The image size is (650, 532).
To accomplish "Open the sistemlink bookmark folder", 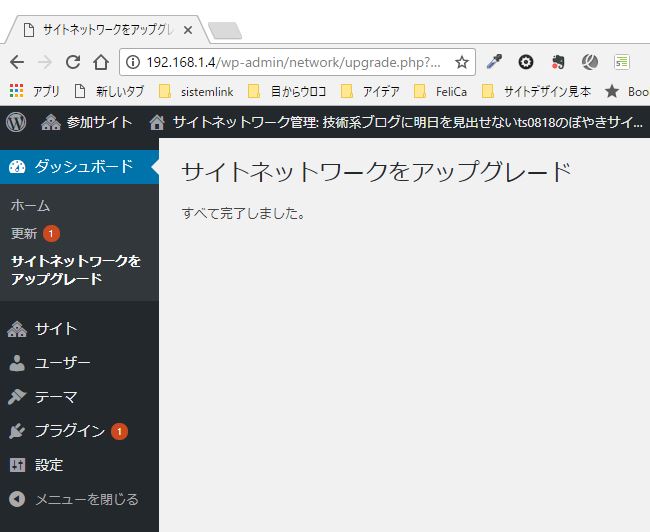I will click(196, 91).
